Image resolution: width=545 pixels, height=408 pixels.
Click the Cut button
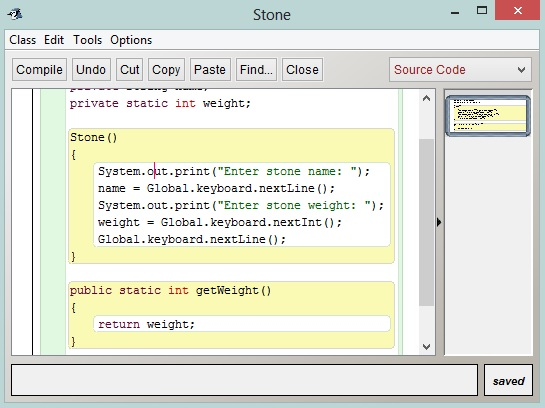[130, 70]
